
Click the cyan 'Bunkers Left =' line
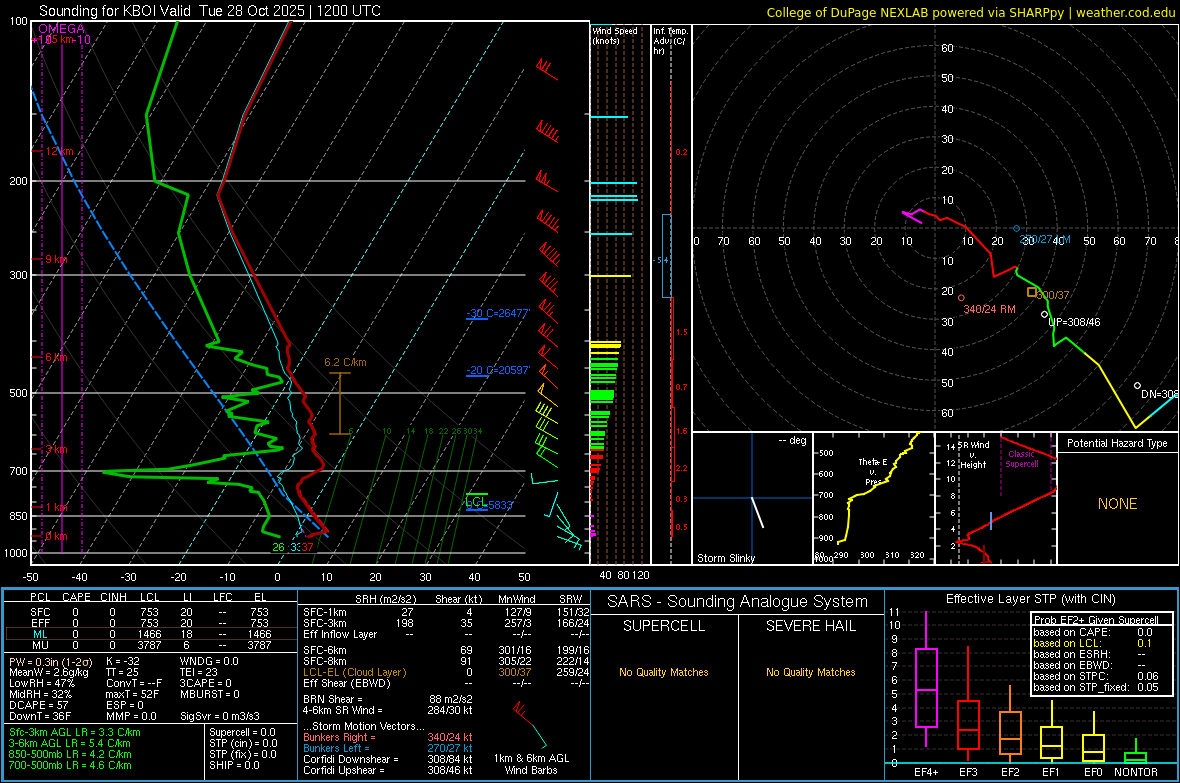click(x=388, y=748)
